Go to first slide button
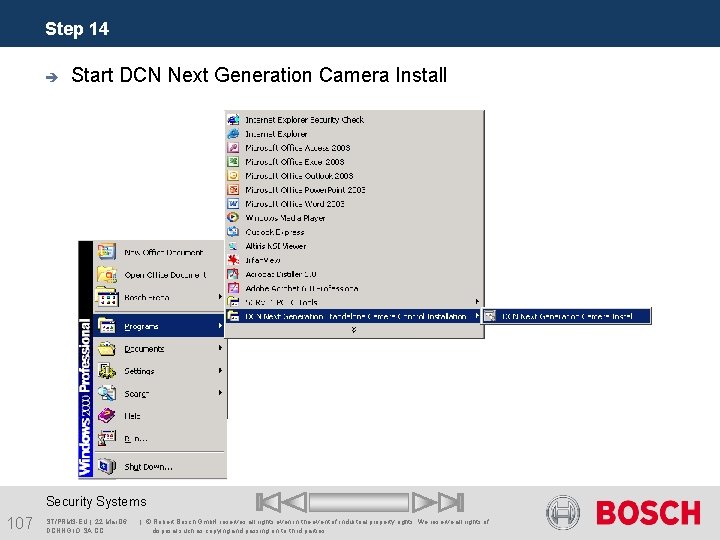This screenshot has height=540, width=720. pyautogui.click(x=268, y=502)
